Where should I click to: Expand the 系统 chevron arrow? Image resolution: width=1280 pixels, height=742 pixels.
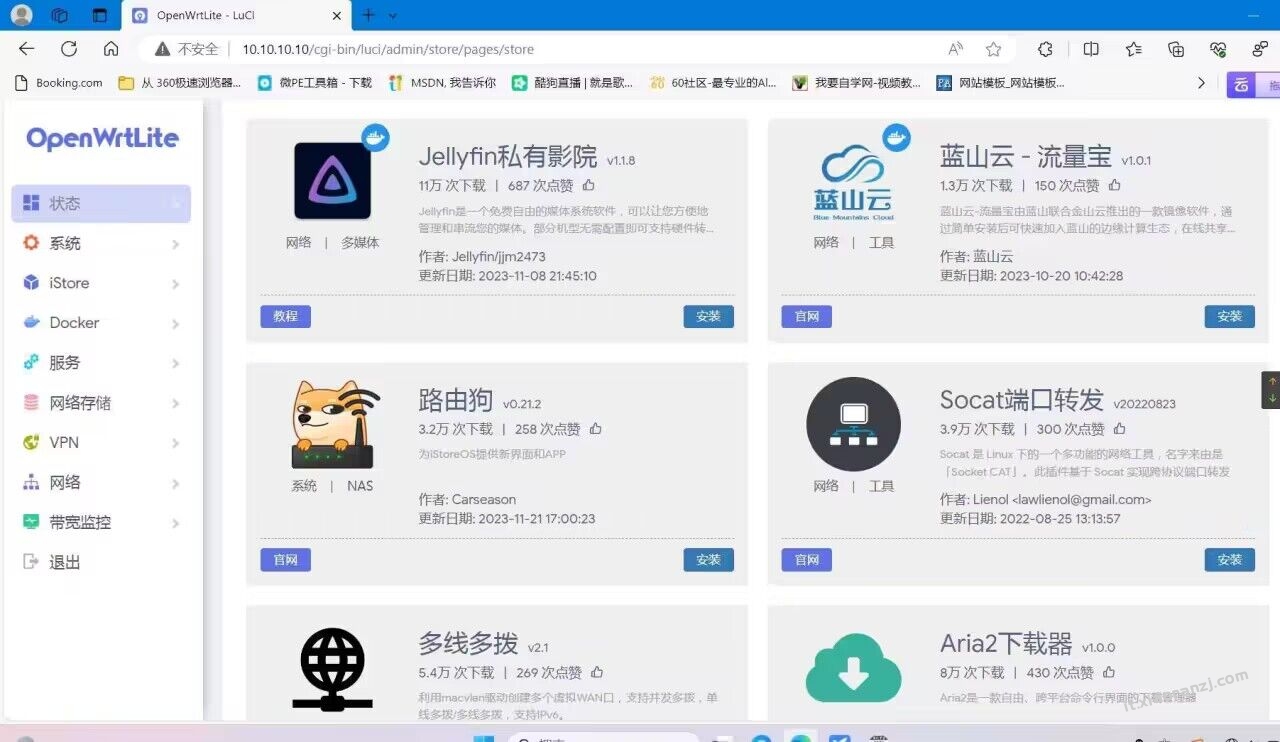[175, 244]
